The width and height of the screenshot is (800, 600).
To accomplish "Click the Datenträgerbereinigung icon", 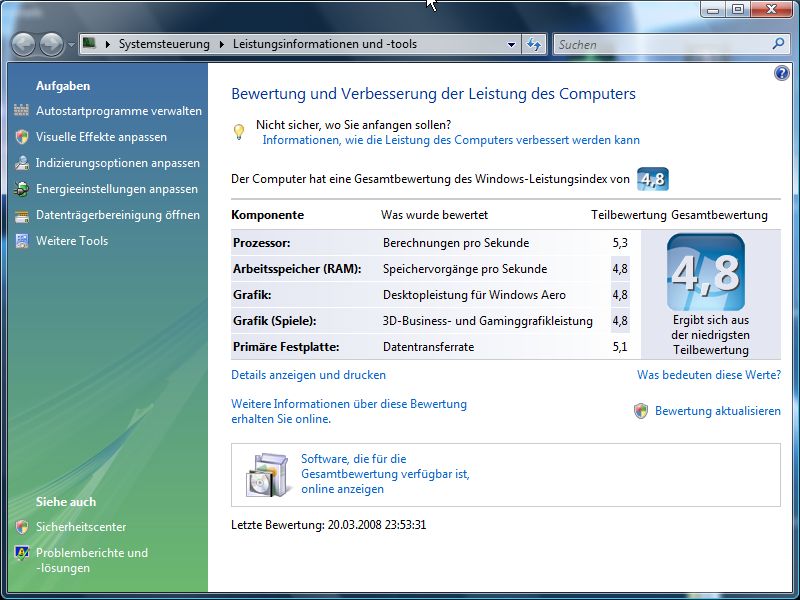I will coord(21,215).
